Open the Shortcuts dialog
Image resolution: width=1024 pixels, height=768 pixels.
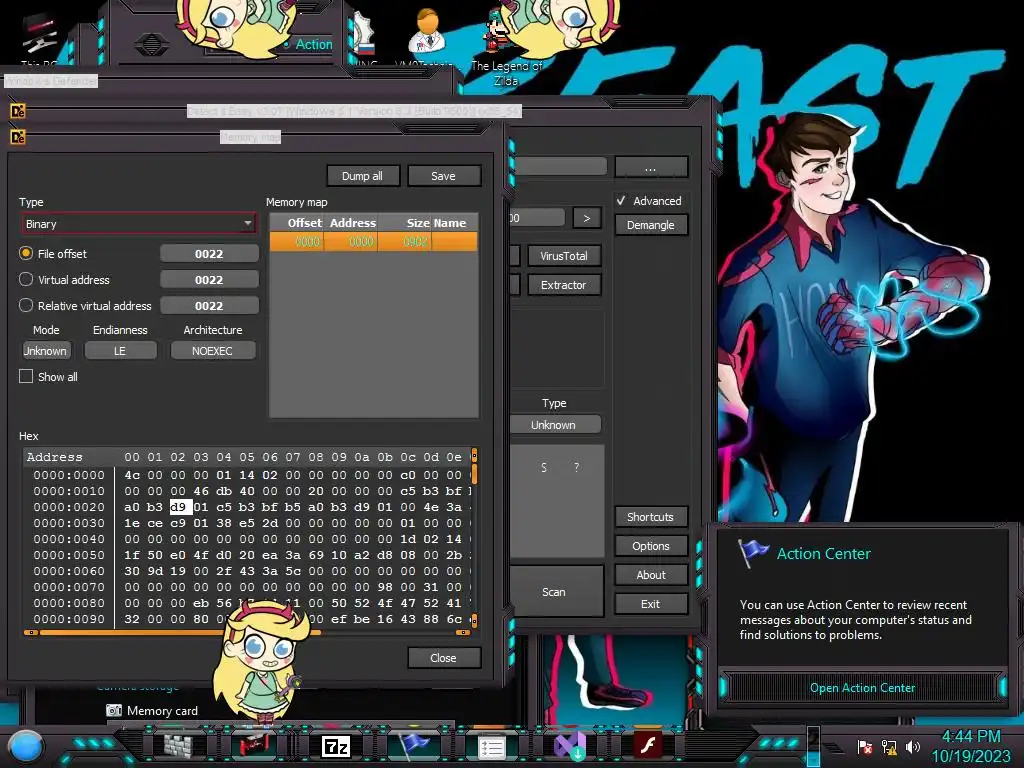pos(650,517)
